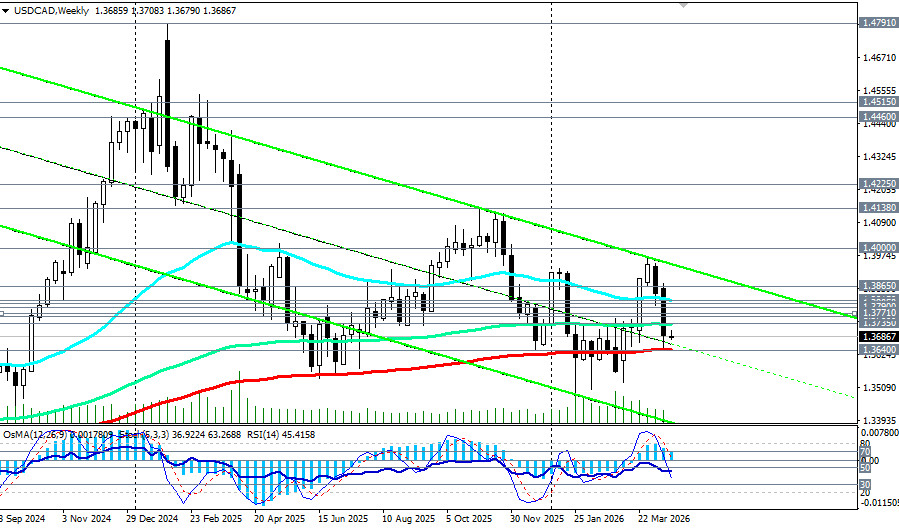899x530 pixels.
Task: Select the 1.36400 price level label
Action: coord(878,349)
